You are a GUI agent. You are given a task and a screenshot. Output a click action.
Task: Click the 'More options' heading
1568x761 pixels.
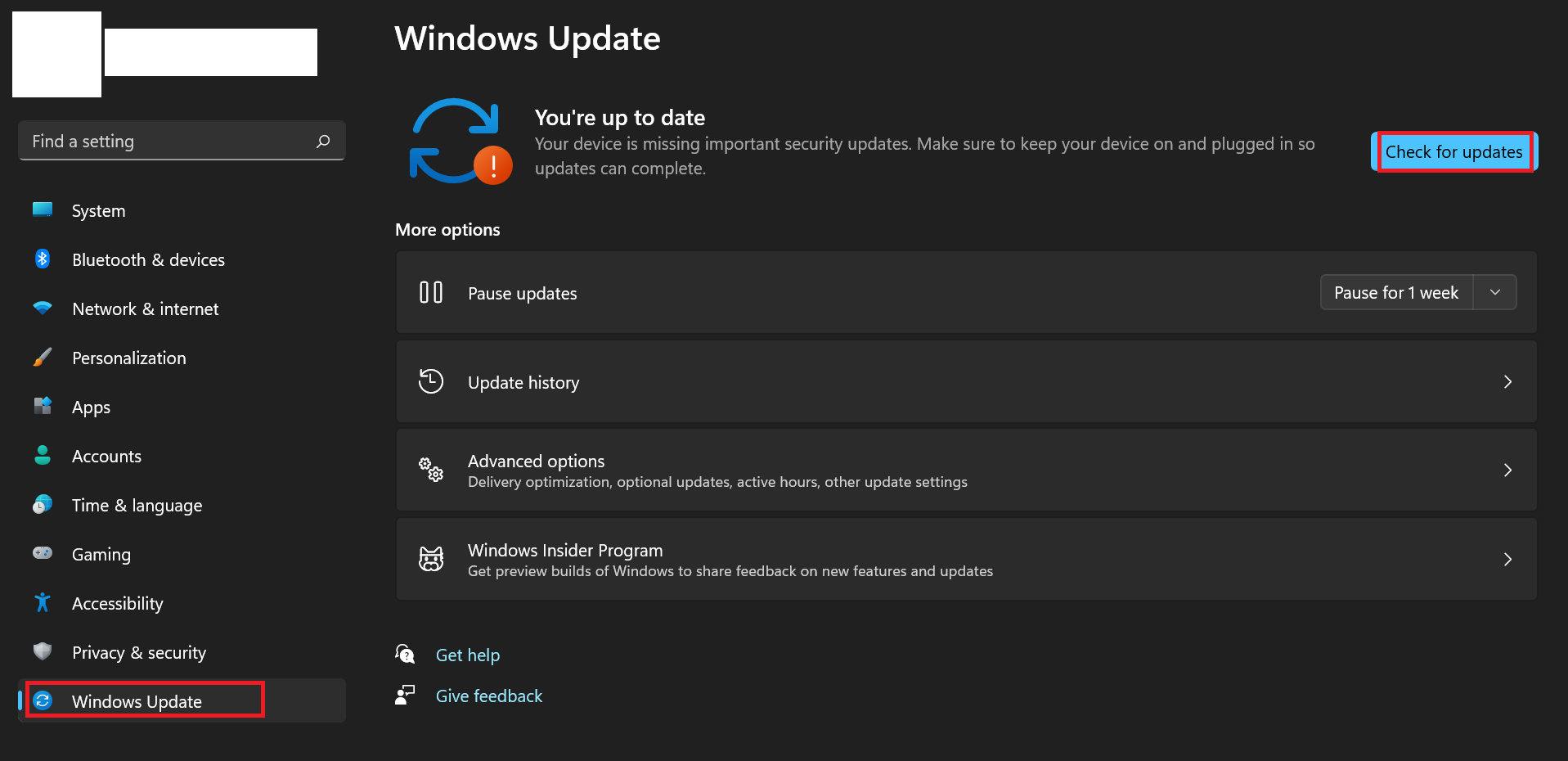tap(447, 230)
